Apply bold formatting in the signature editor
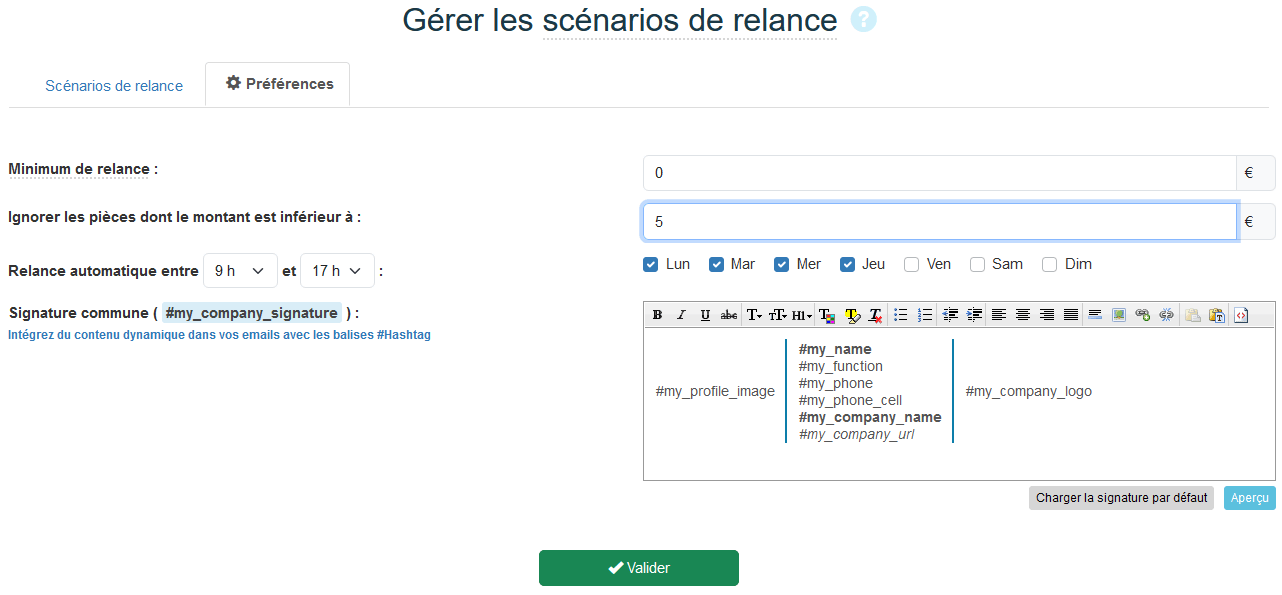The height and width of the screenshot is (595, 1282). 657,315
